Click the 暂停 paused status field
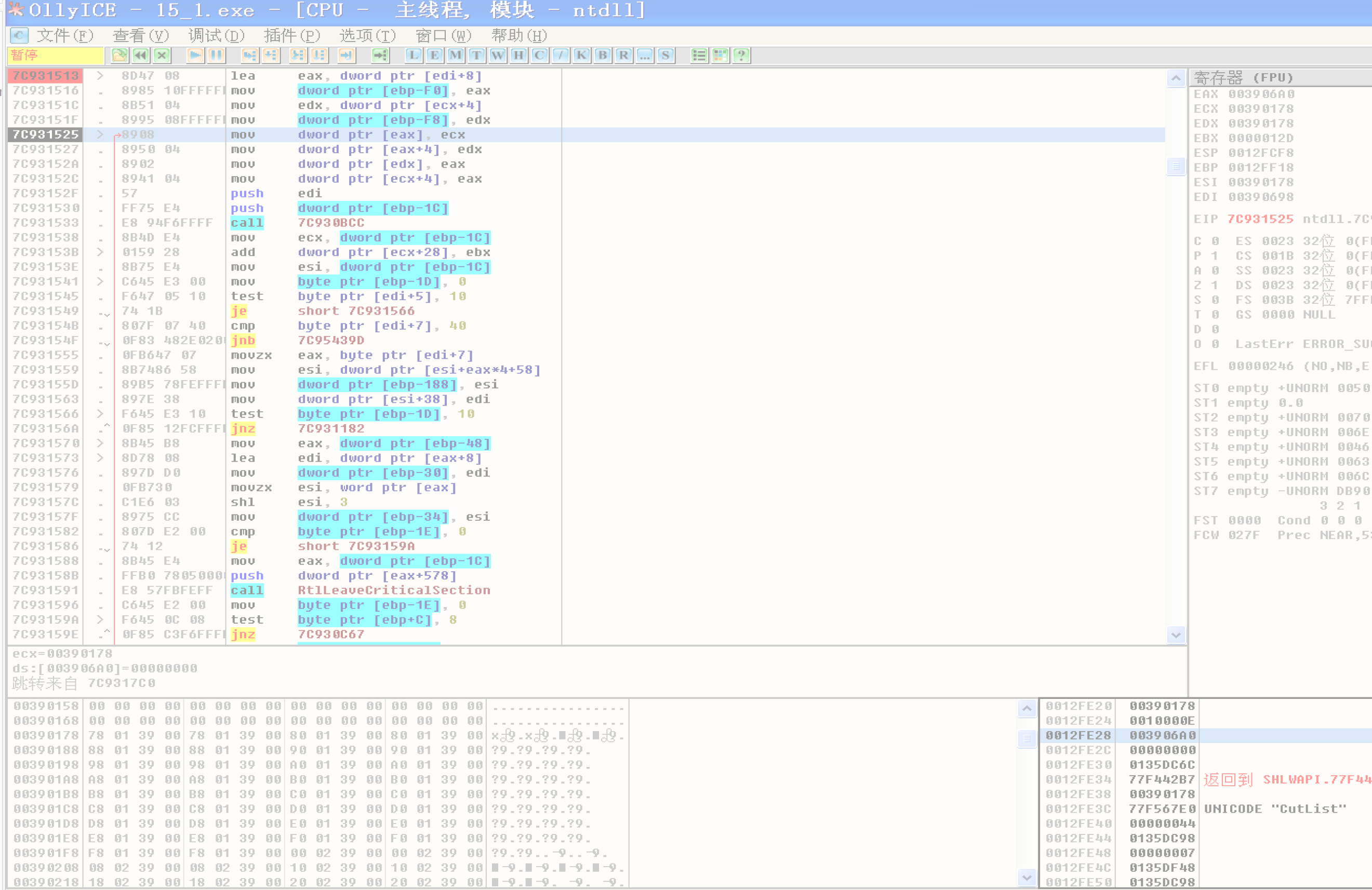Viewport: 1372px width, 890px height. [56, 56]
